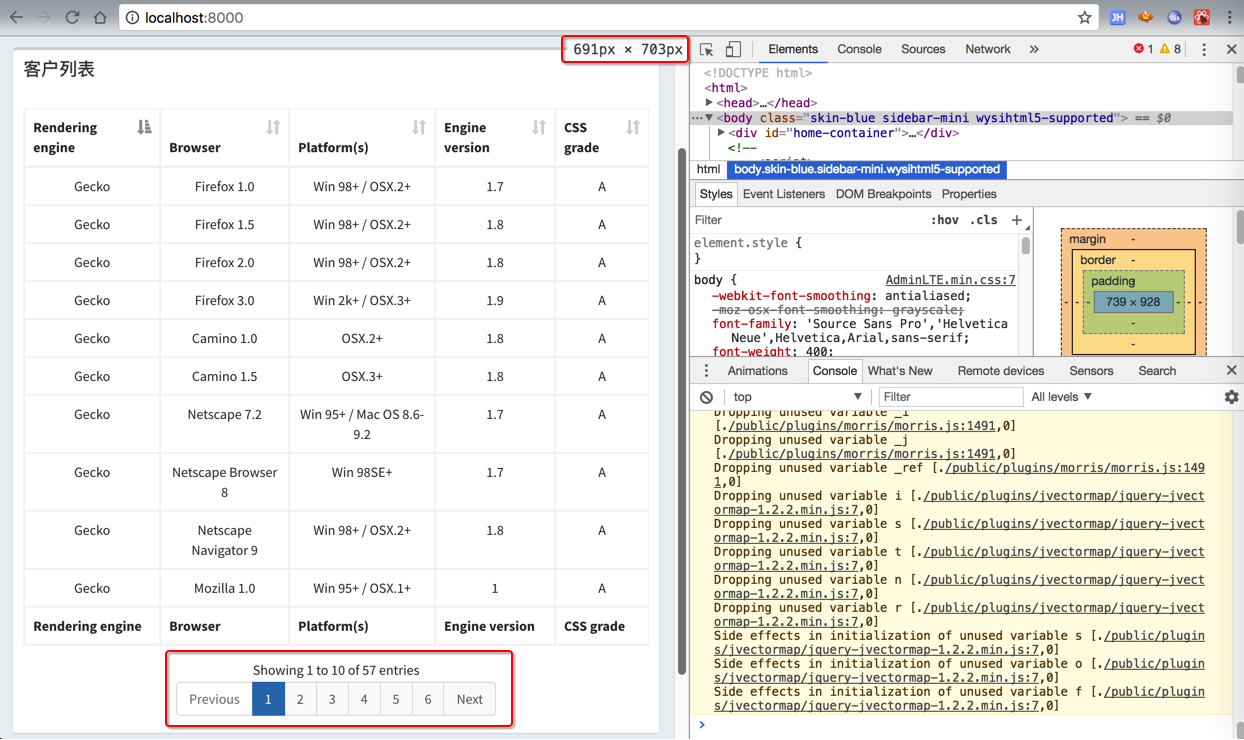Click the clear console icon
This screenshot has height=740, width=1244.
coord(706,397)
